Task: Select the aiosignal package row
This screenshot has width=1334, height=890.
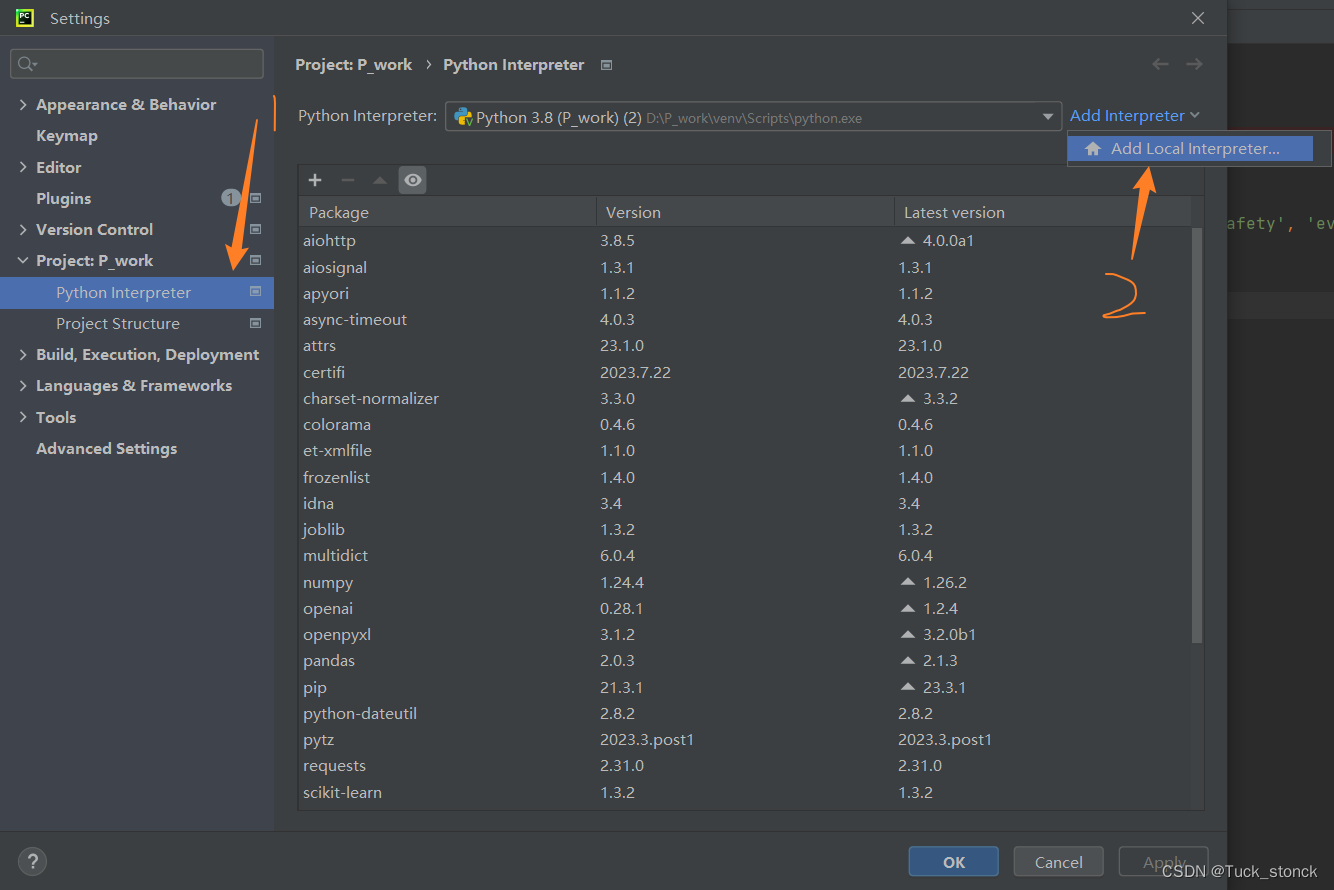Action: (x=745, y=267)
